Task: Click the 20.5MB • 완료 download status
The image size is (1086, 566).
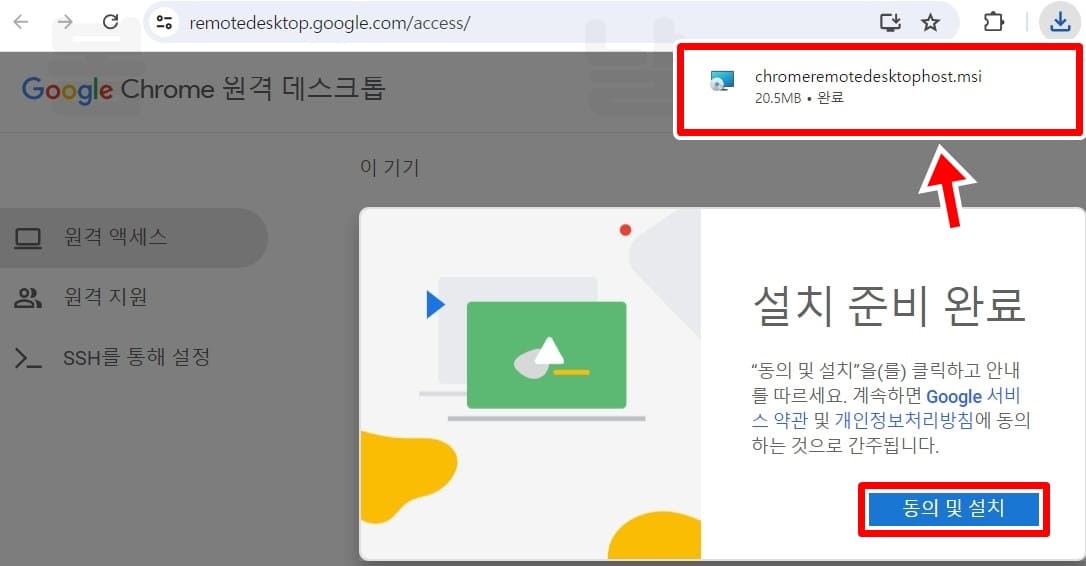Action: point(799,98)
